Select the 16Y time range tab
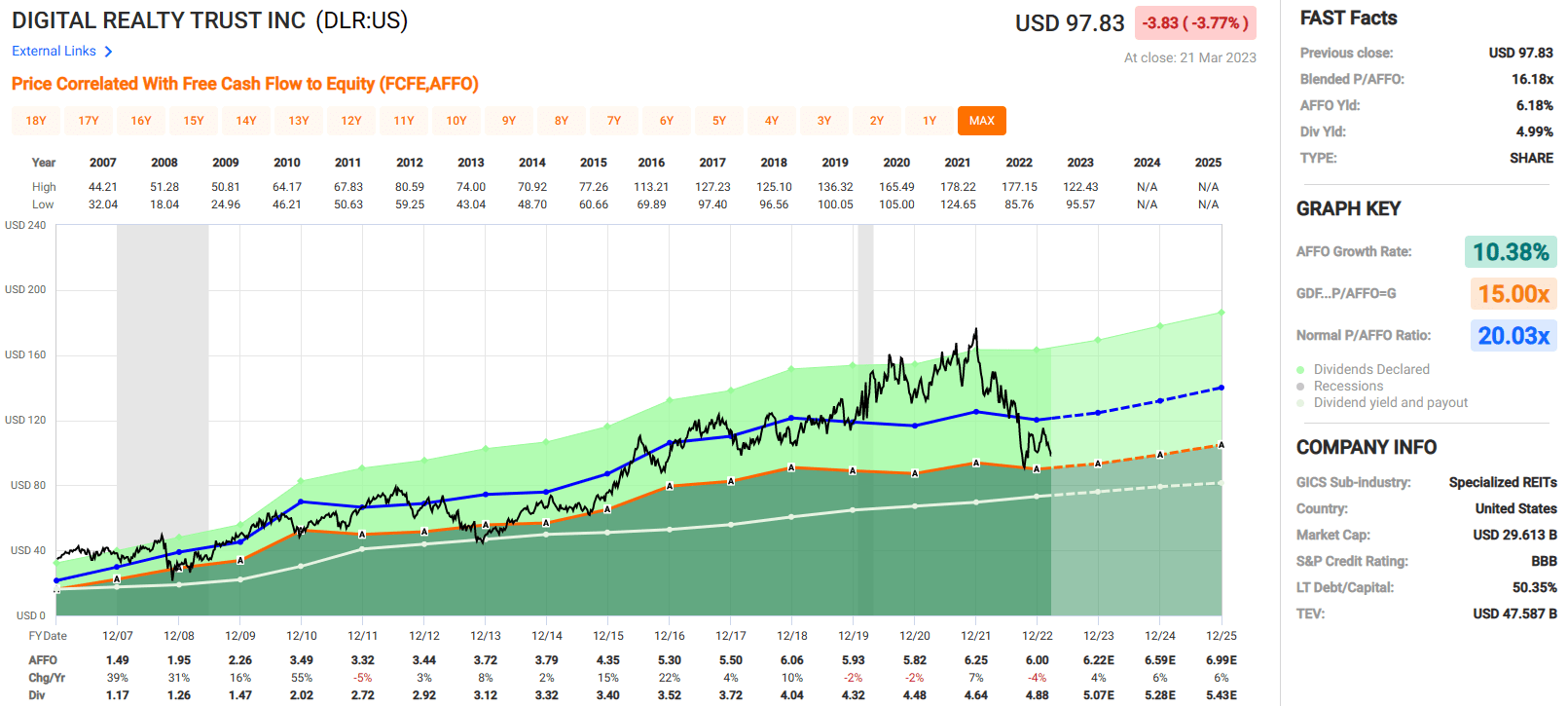 point(141,121)
